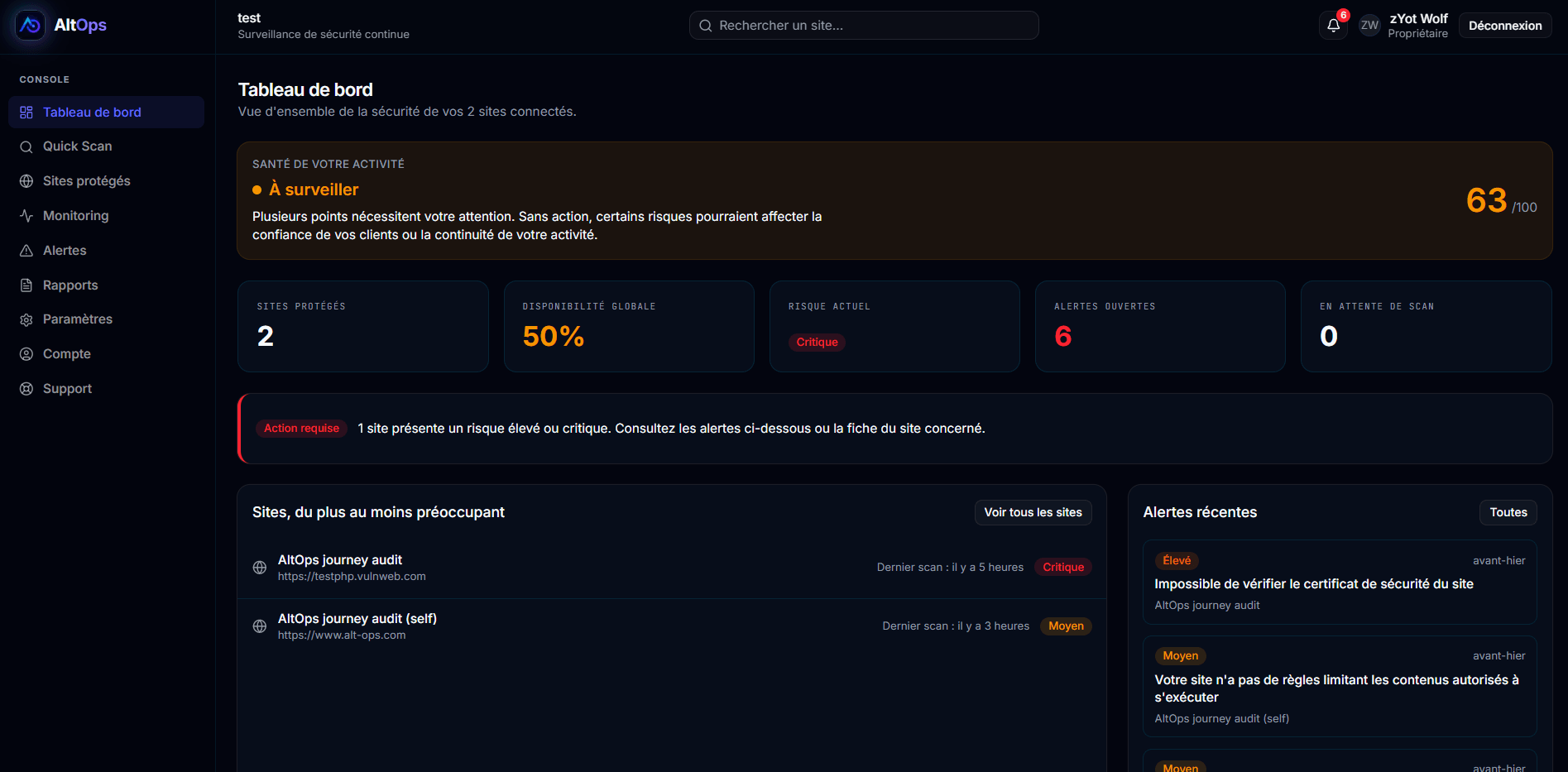This screenshot has height=772, width=1568.
Task: Click the Compte user icon
Action: pos(26,354)
